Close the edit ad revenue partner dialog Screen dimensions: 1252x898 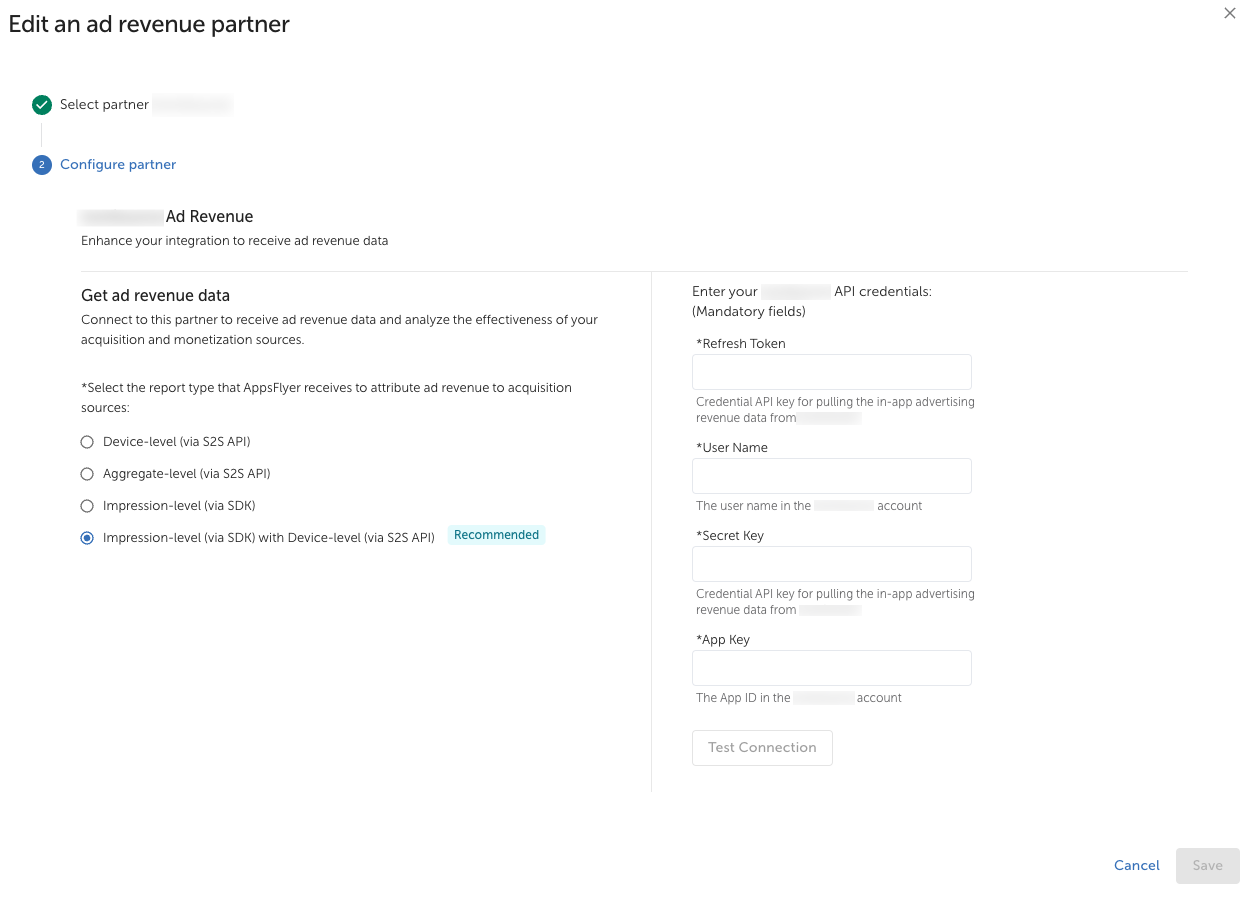(1230, 13)
